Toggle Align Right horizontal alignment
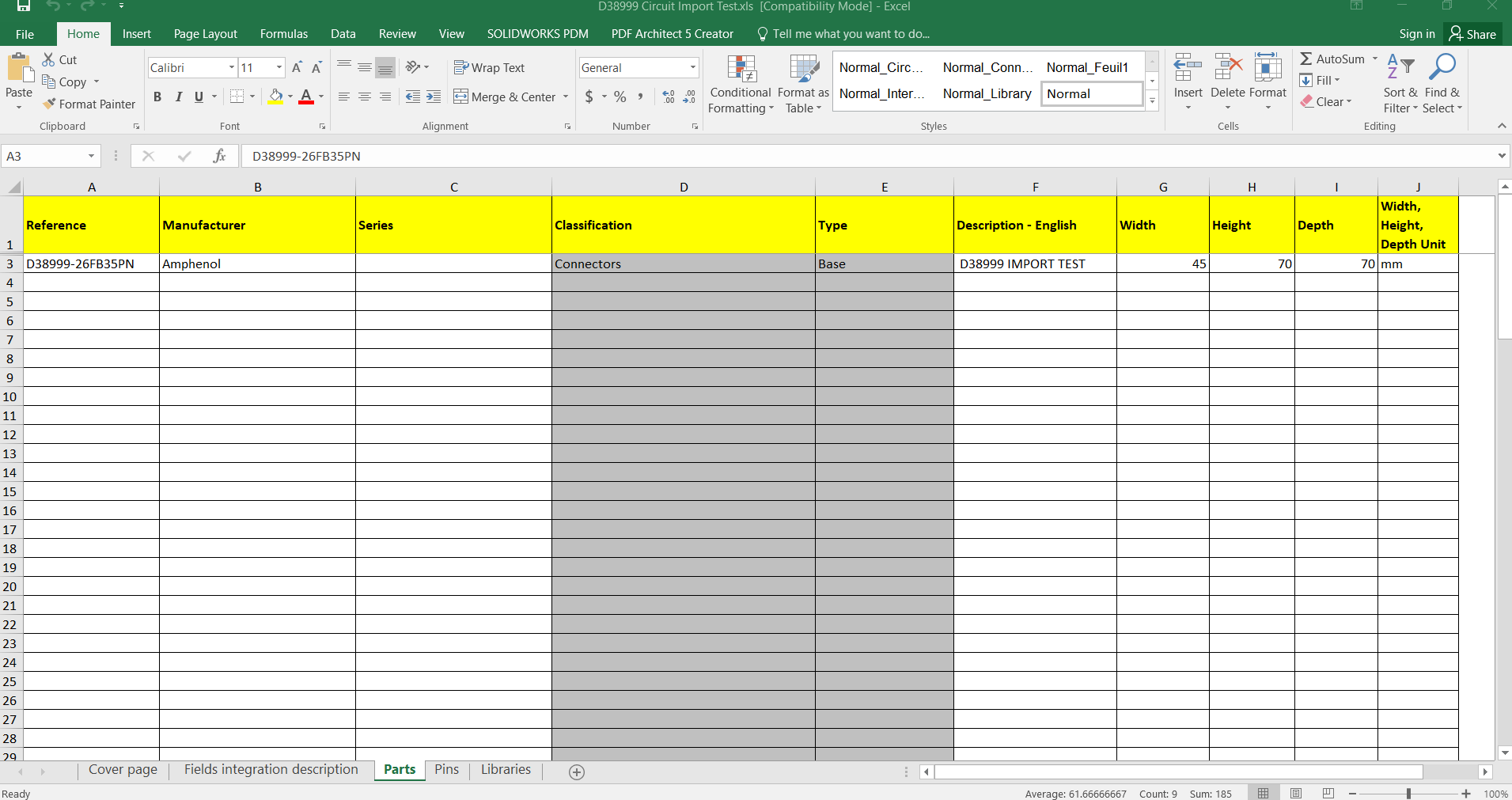The image size is (1512, 800). 385,97
